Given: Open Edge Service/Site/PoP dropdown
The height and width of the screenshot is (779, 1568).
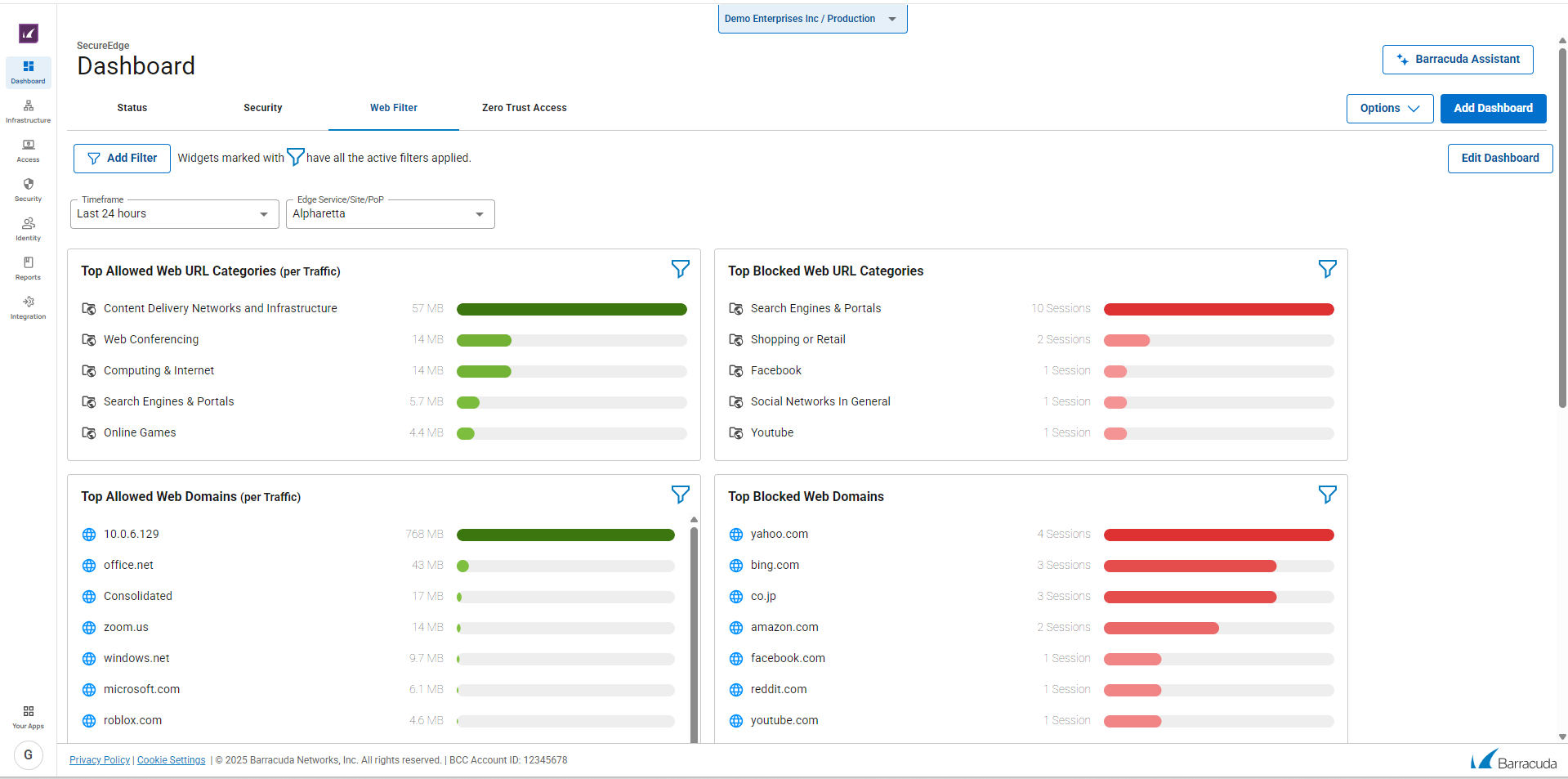Looking at the screenshot, I should pos(390,214).
